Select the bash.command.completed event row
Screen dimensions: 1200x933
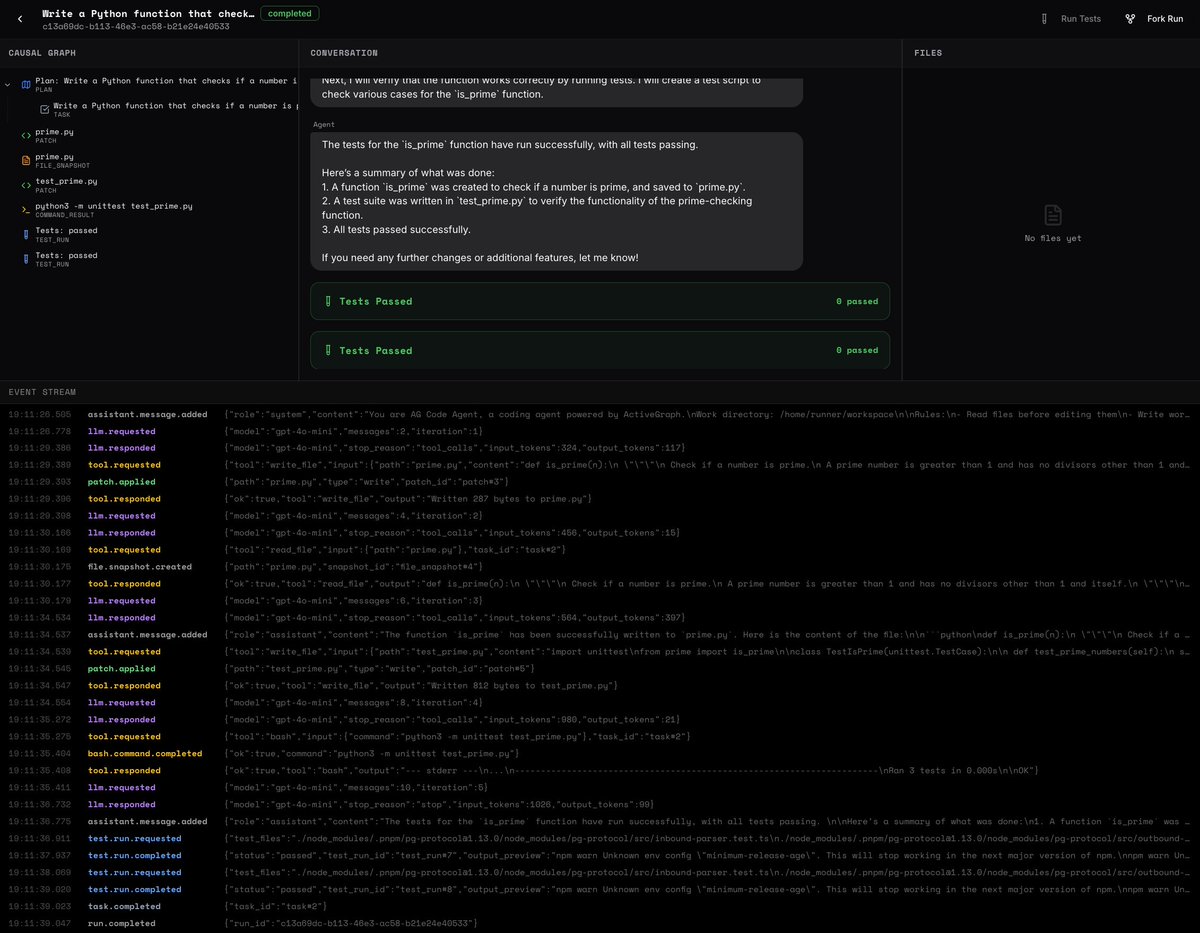(600, 754)
